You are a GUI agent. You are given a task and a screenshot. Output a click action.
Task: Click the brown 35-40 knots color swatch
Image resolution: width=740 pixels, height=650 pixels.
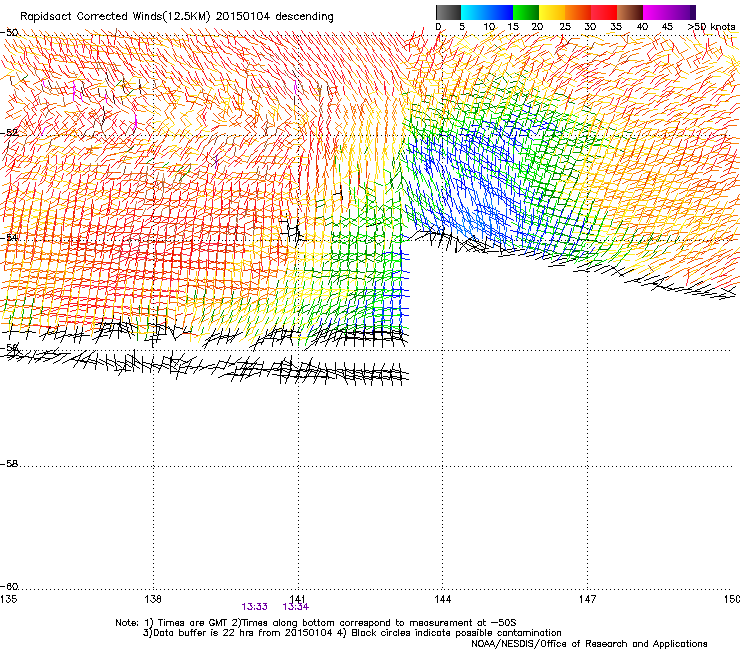point(630,12)
